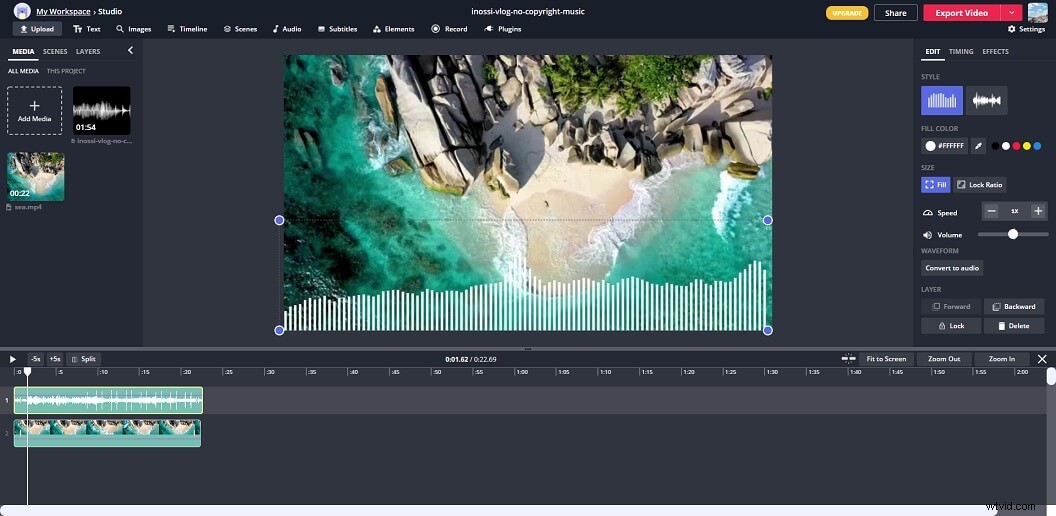Screen dimensions: 1056x516
Task: Toggle the Lock Ratio option
Action: click(979, 185)
